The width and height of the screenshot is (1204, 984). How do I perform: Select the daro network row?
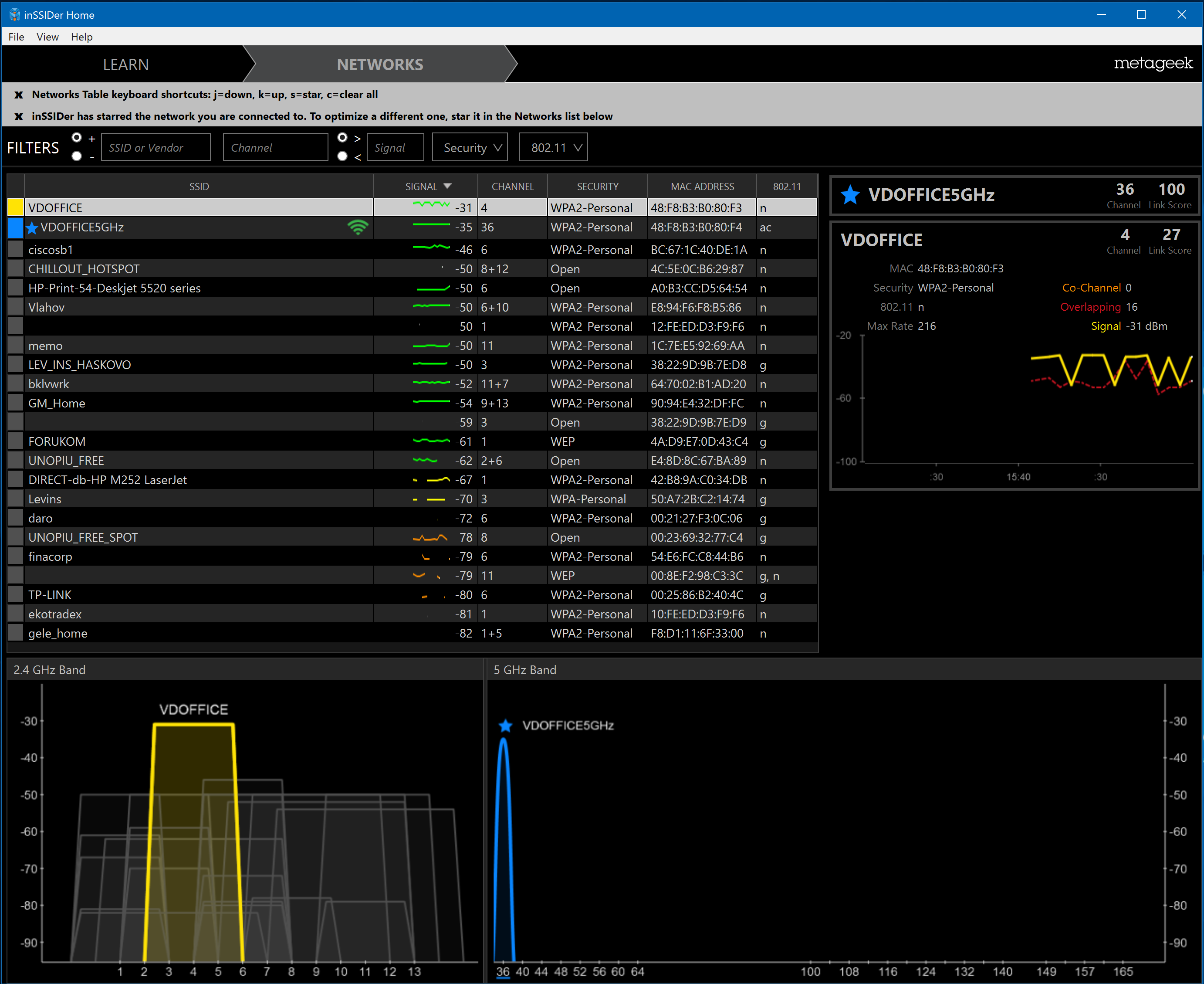[413, 518]
